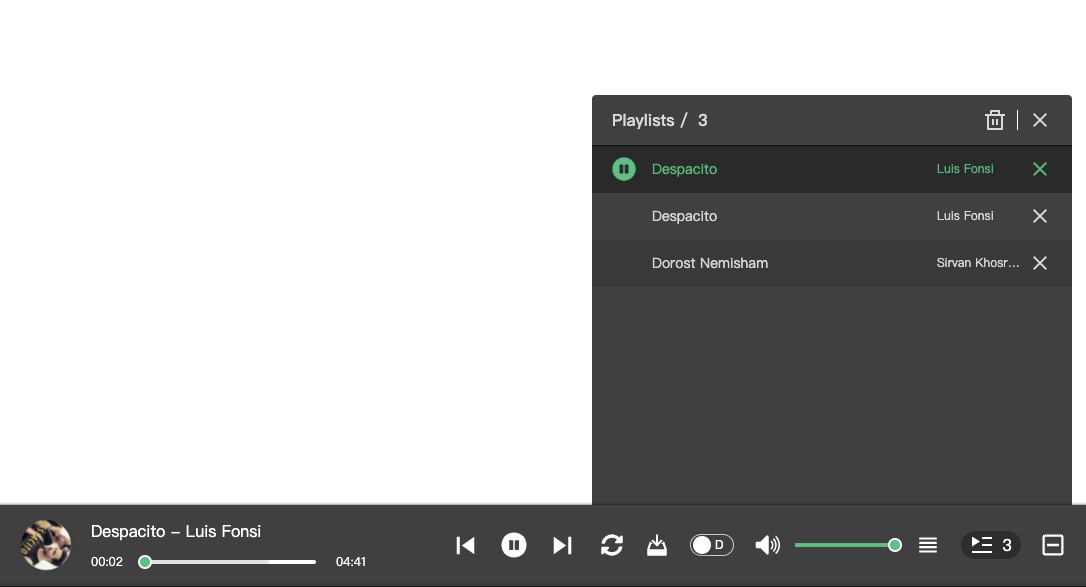Select the Dorost Nemisham track
The width and height of the screenshot is (1086, 587).
coord(710,263)
